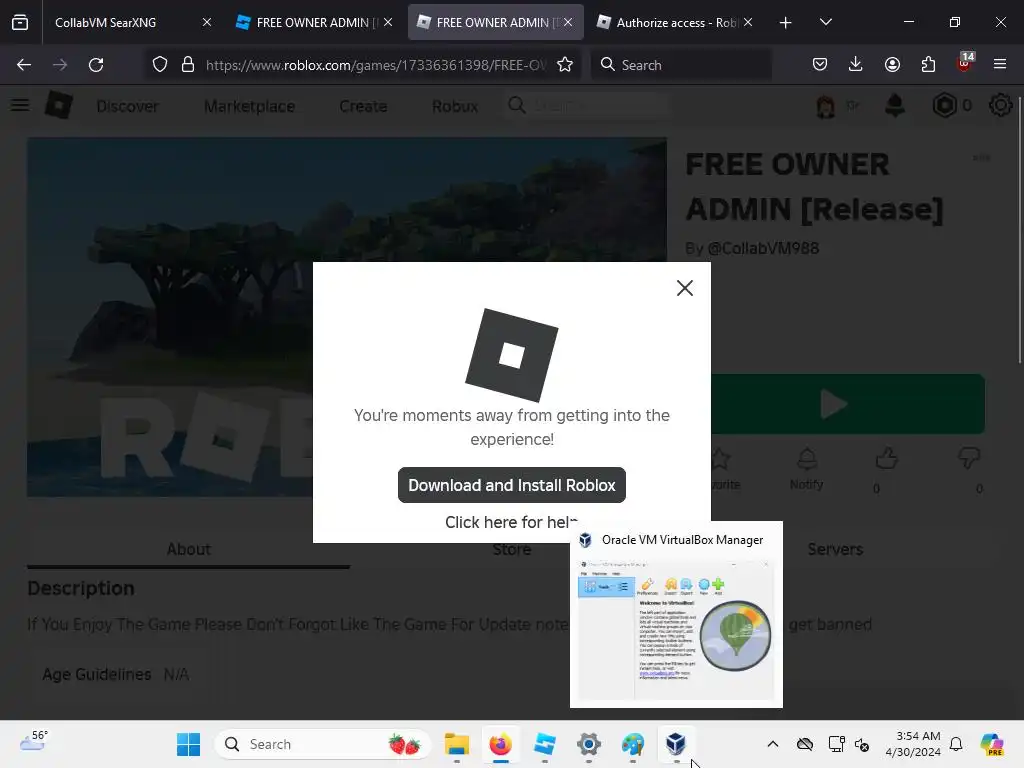This screenshot has height=768, width=1024.
Task: Dislike the game with thumbs down
Action: click(969, 458)
